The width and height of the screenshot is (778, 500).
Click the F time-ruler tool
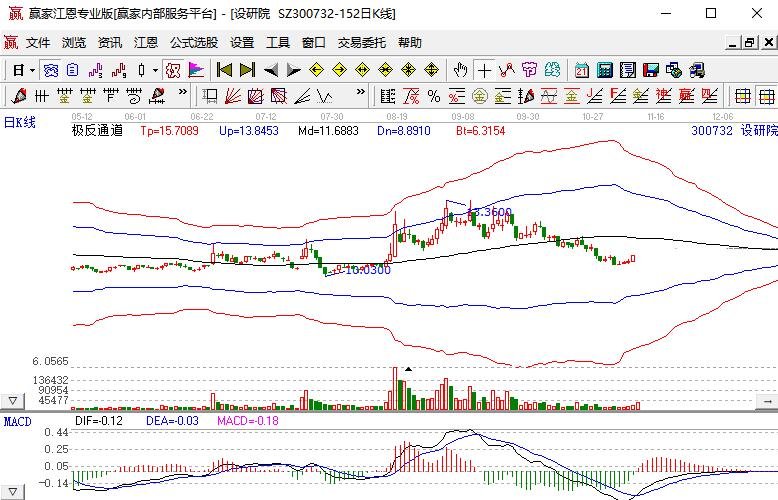click(111, 96)
